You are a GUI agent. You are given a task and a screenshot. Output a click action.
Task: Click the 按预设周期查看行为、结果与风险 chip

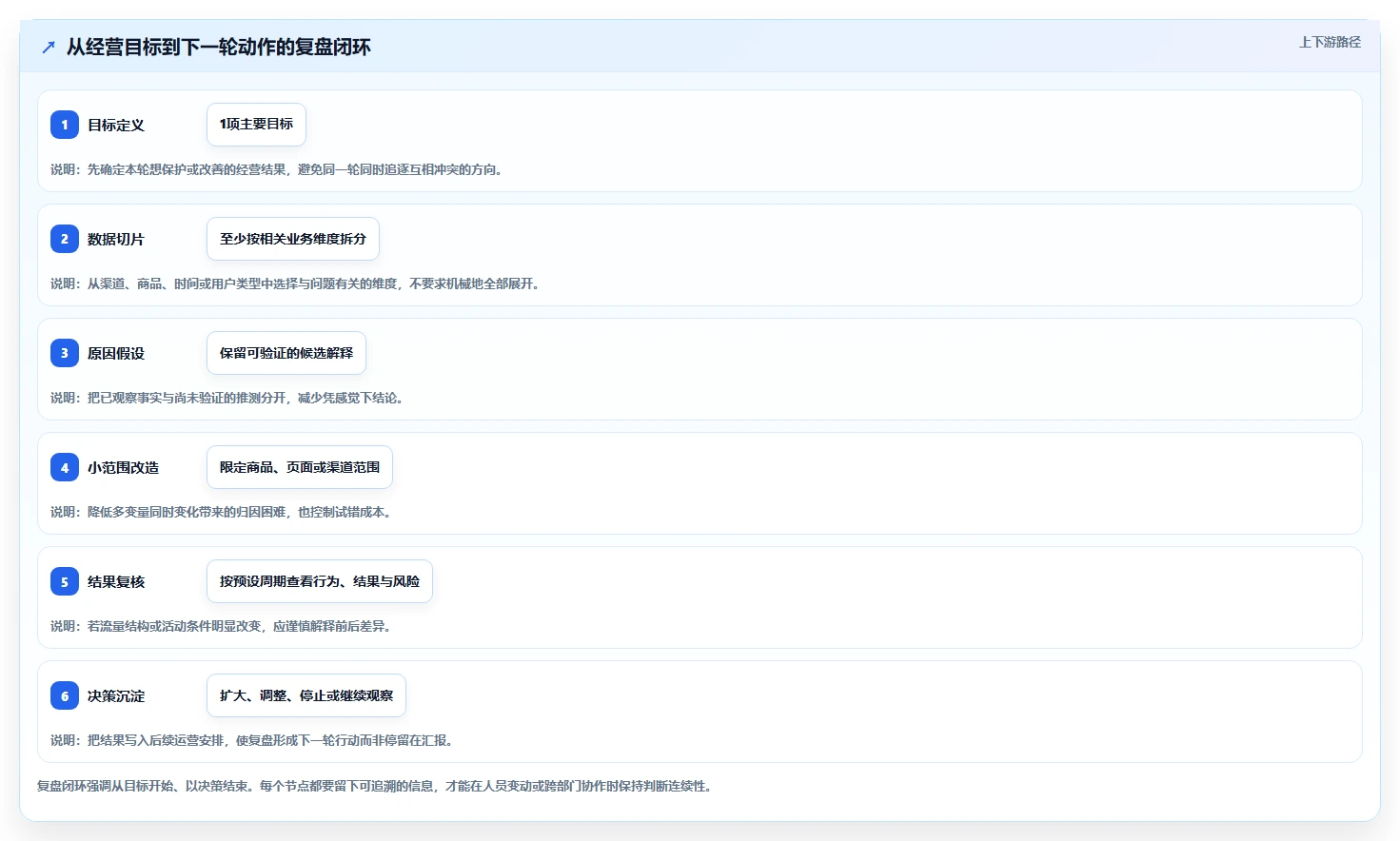coord(320,581)
